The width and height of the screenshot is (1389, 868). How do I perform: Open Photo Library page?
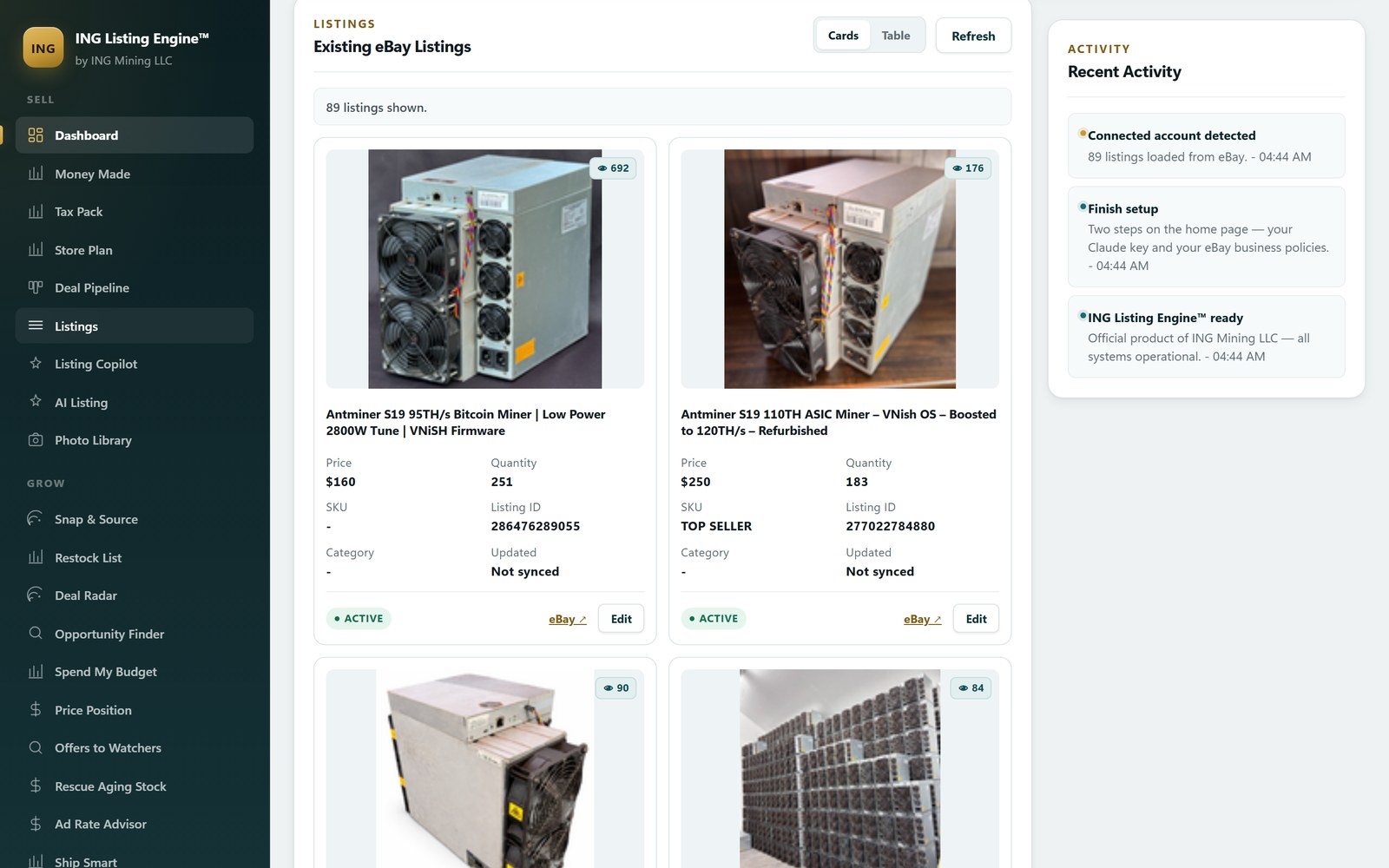click(135, 440)
